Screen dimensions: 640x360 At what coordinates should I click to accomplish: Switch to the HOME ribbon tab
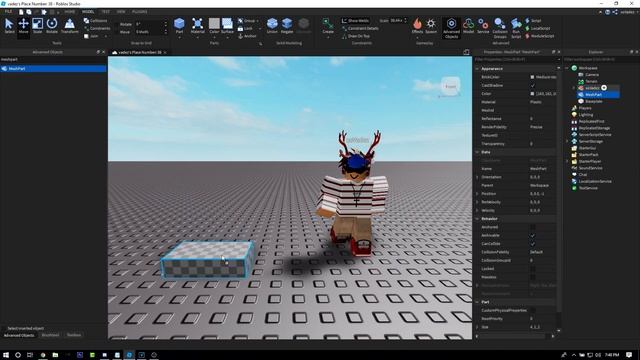click(69, 12)
